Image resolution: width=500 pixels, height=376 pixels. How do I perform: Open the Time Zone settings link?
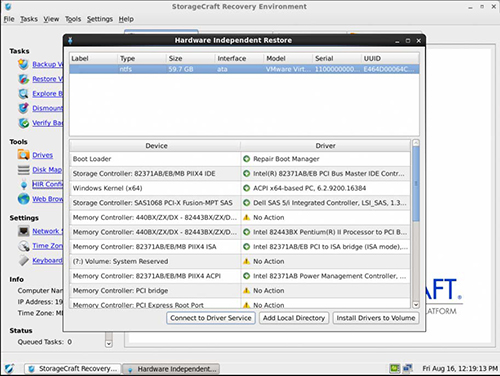[x=47, y=246]
